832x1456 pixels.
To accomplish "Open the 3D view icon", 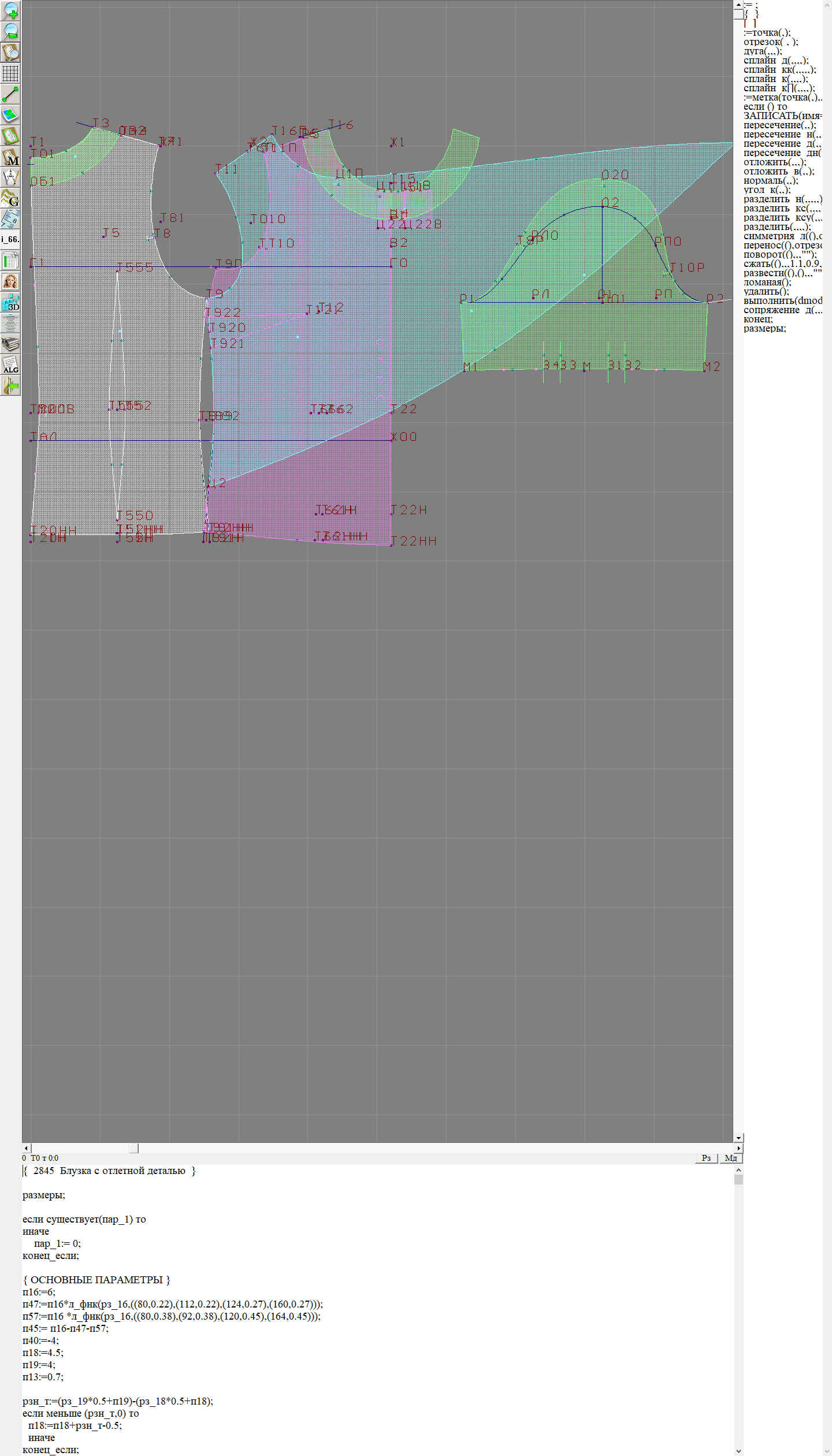I will point(10,302).
